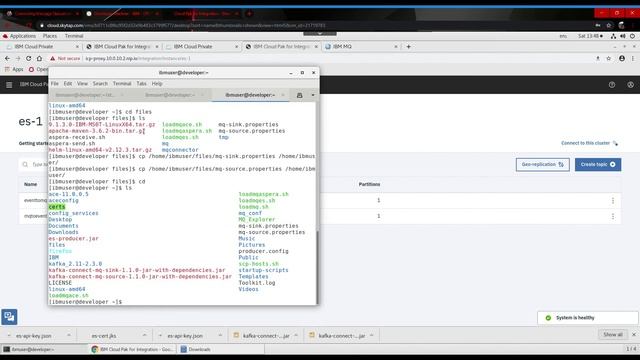Open the es-cert.jks download options arrow

(144, 336)
